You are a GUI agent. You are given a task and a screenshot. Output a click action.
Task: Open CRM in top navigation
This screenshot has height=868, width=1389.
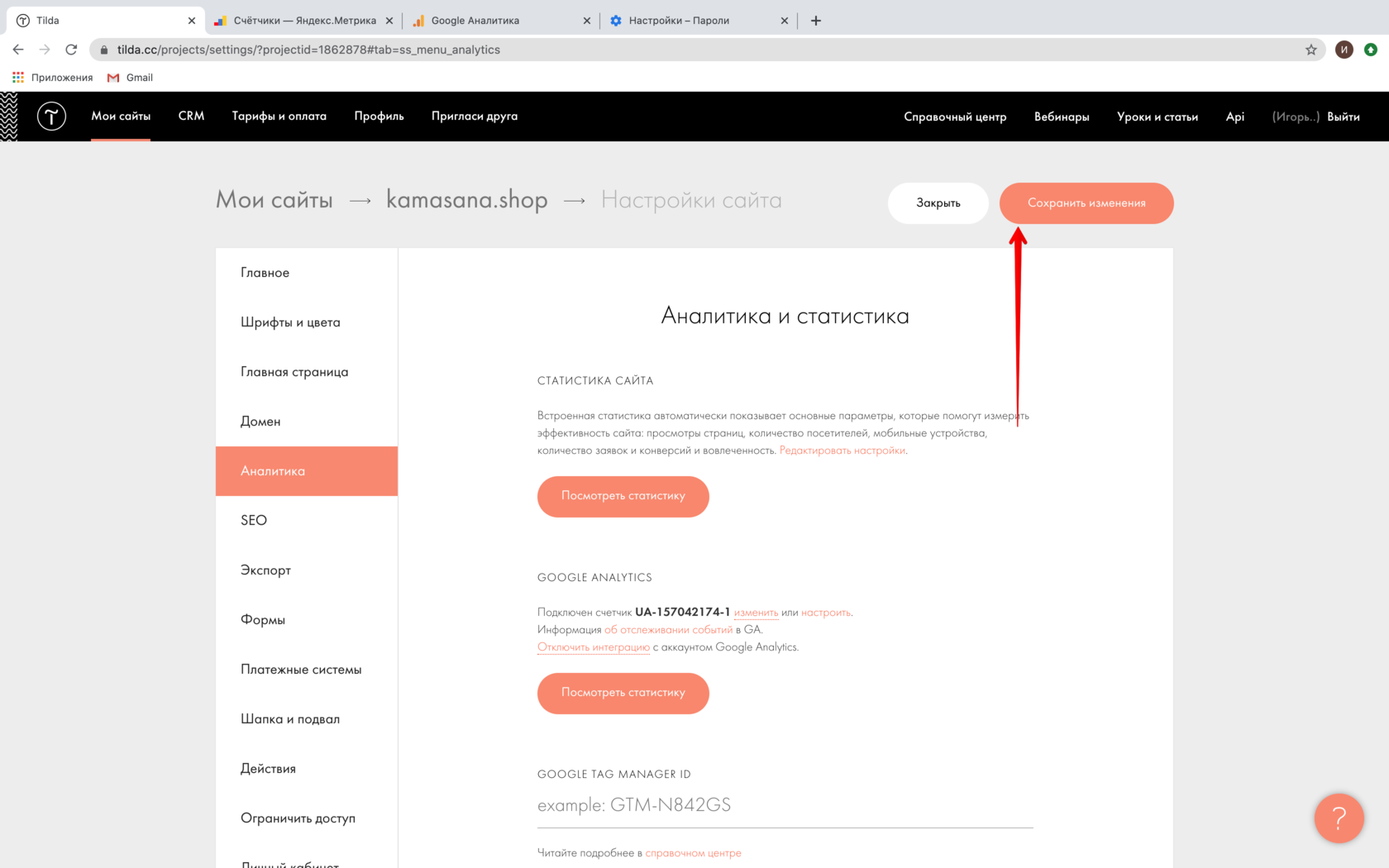click(191, 116)
